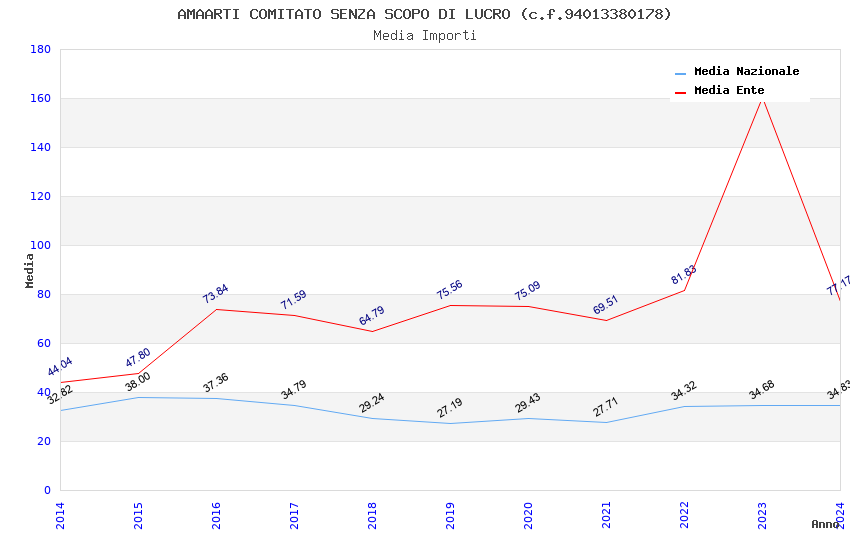Click the 160 y-axis tick label
The image size is (850, 550).
[x=41, y=98]
